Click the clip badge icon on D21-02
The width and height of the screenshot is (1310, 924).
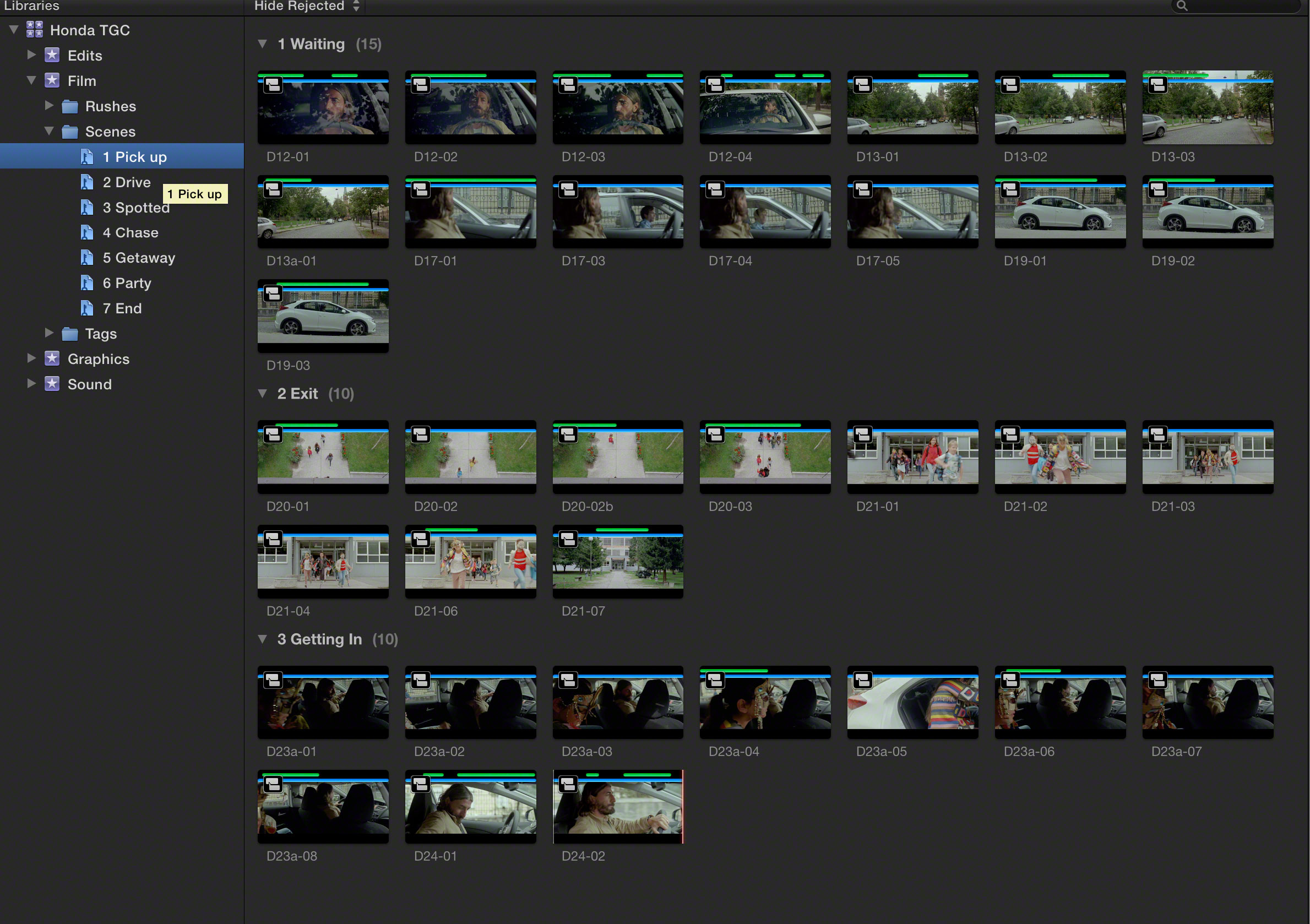1010,435
